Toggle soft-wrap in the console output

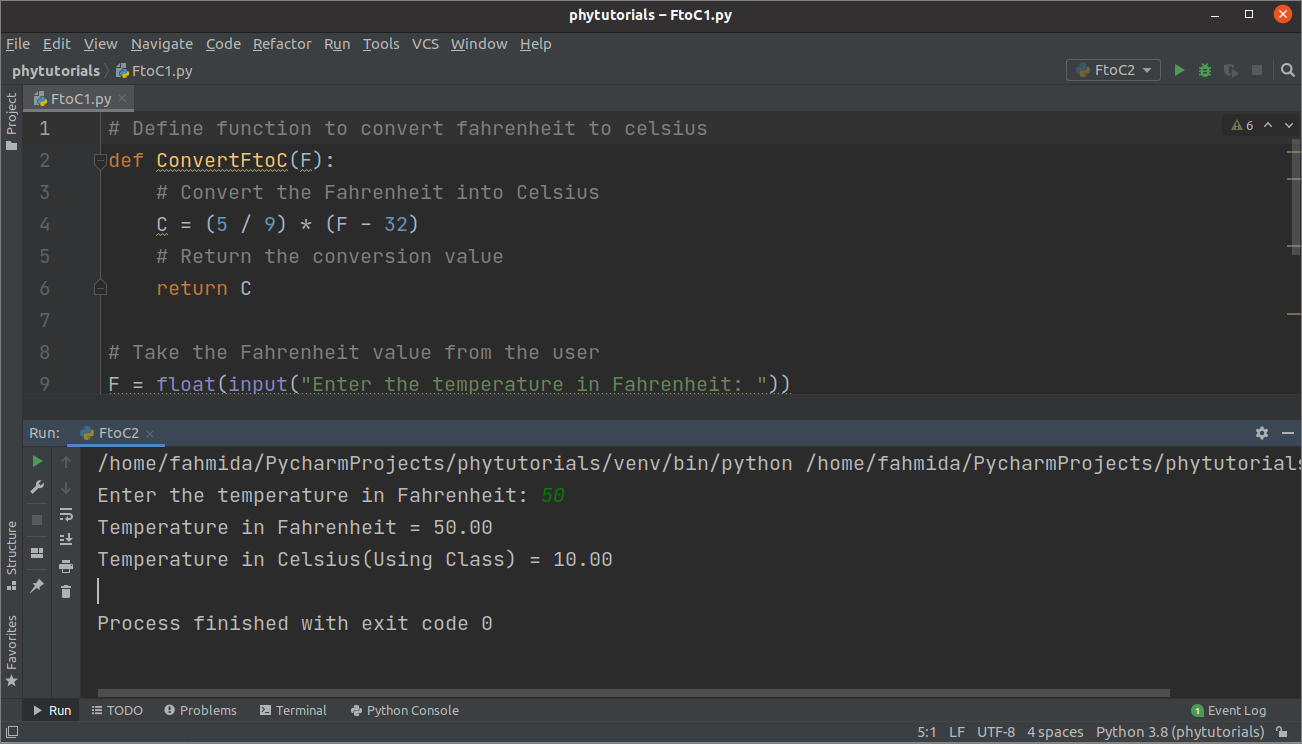[x=66, y=514]
